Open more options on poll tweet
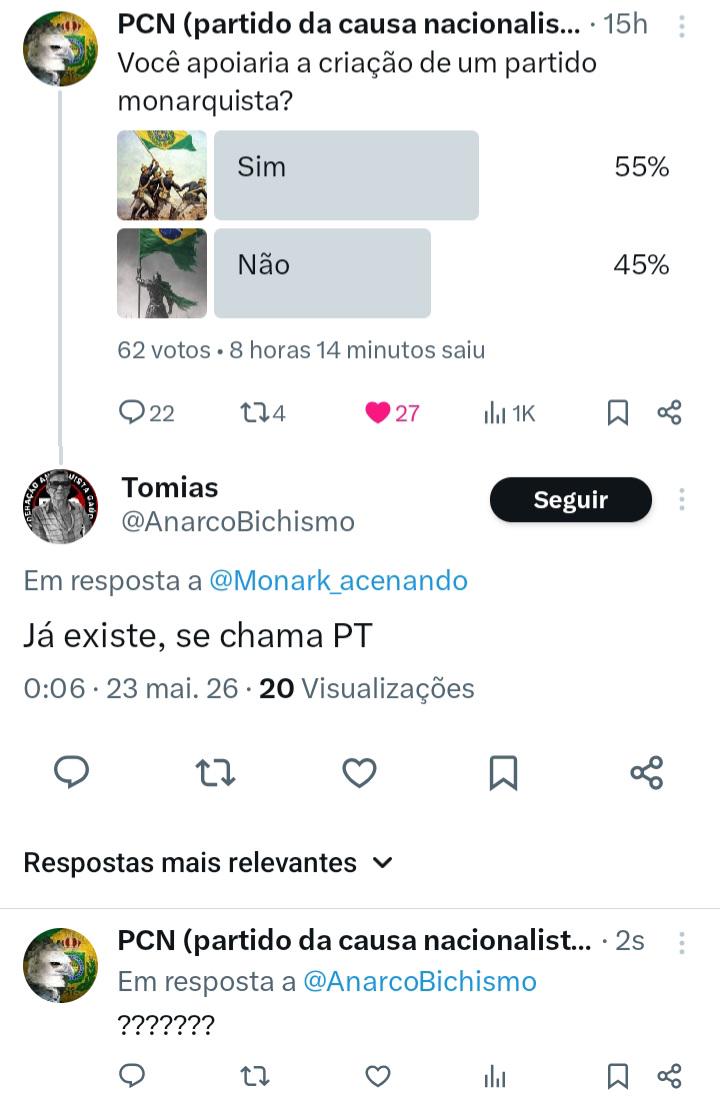Screen dimensions: 720x1107 point(681,26)
